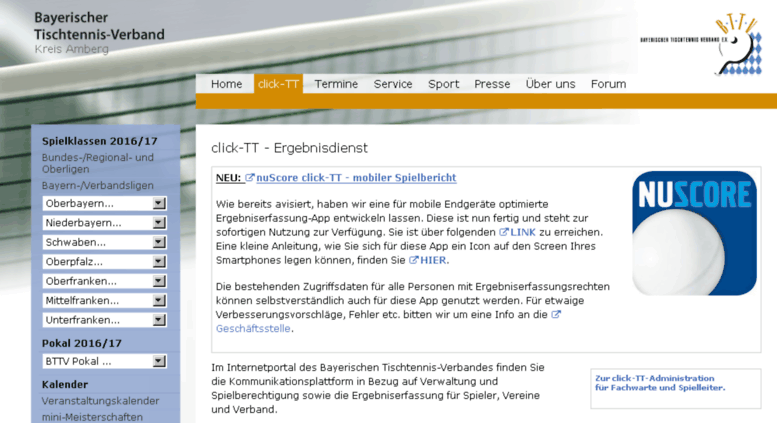
Task: Click the click-TT - Ergebnisdienst page heading
Action: coord(289,148)
